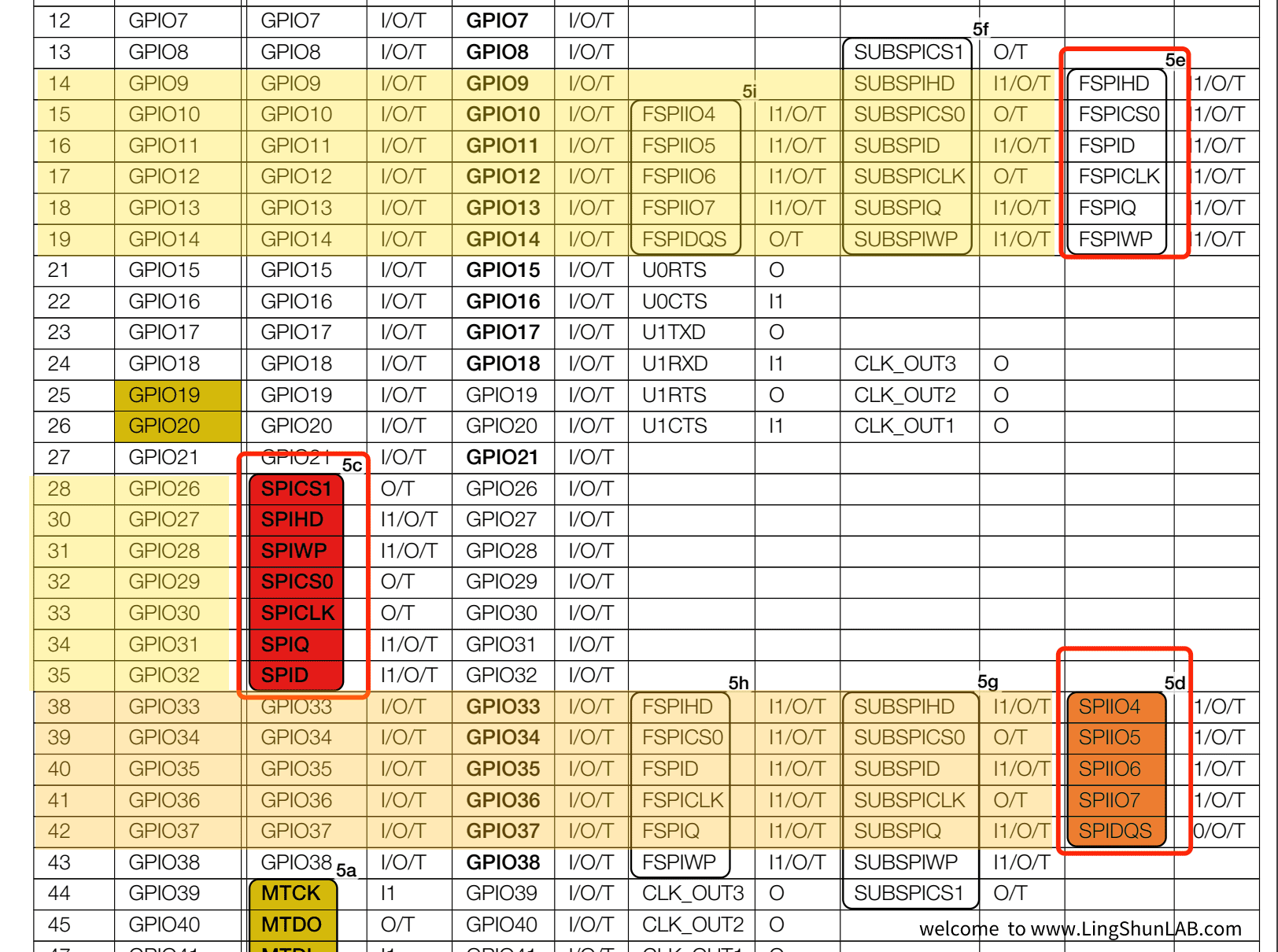Select the red SPIHD cell
Image resolution: width=1278 pixels, height=952 pixels.
pos(296,519)
